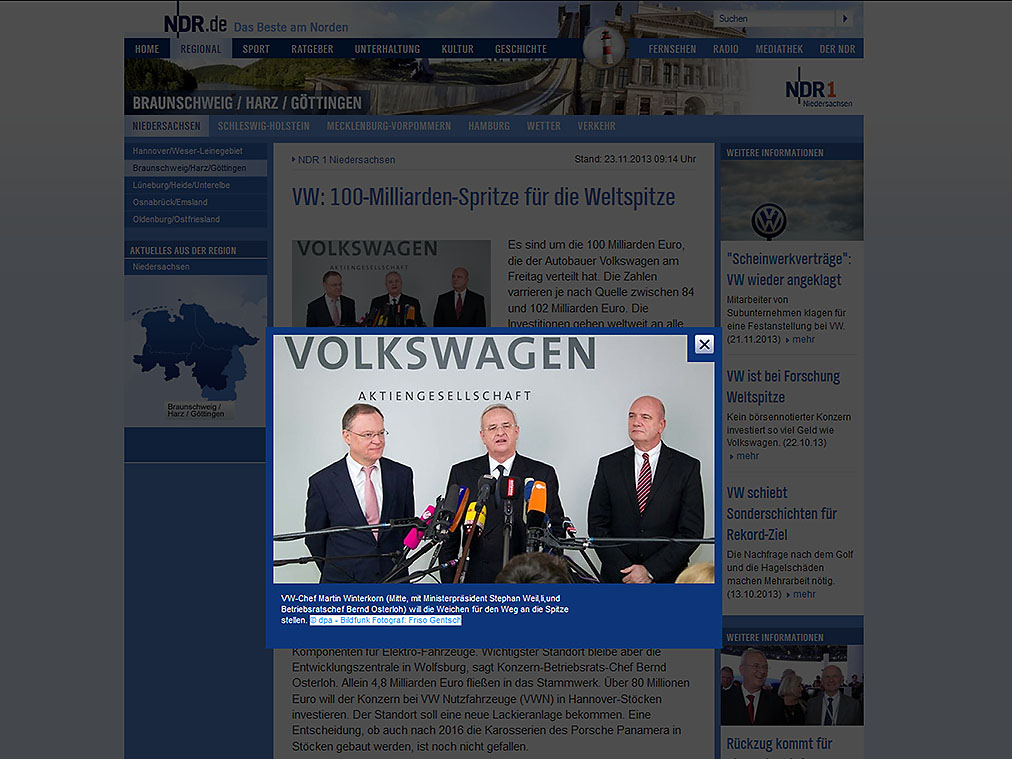
Task: Click the Niedersachsen region map
Action: coord(196,352)
